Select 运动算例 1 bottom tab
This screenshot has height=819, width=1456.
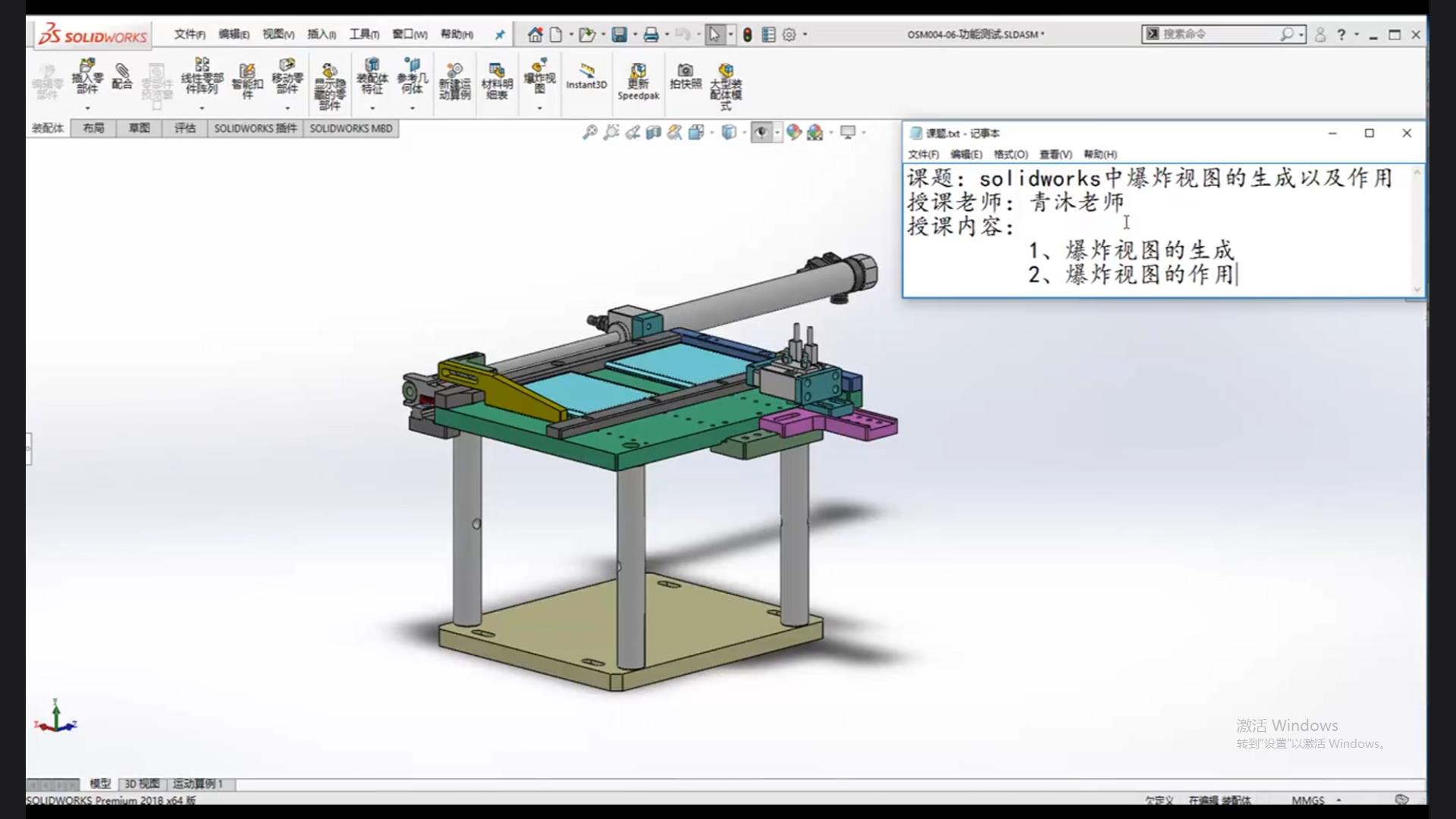point(198,783)
